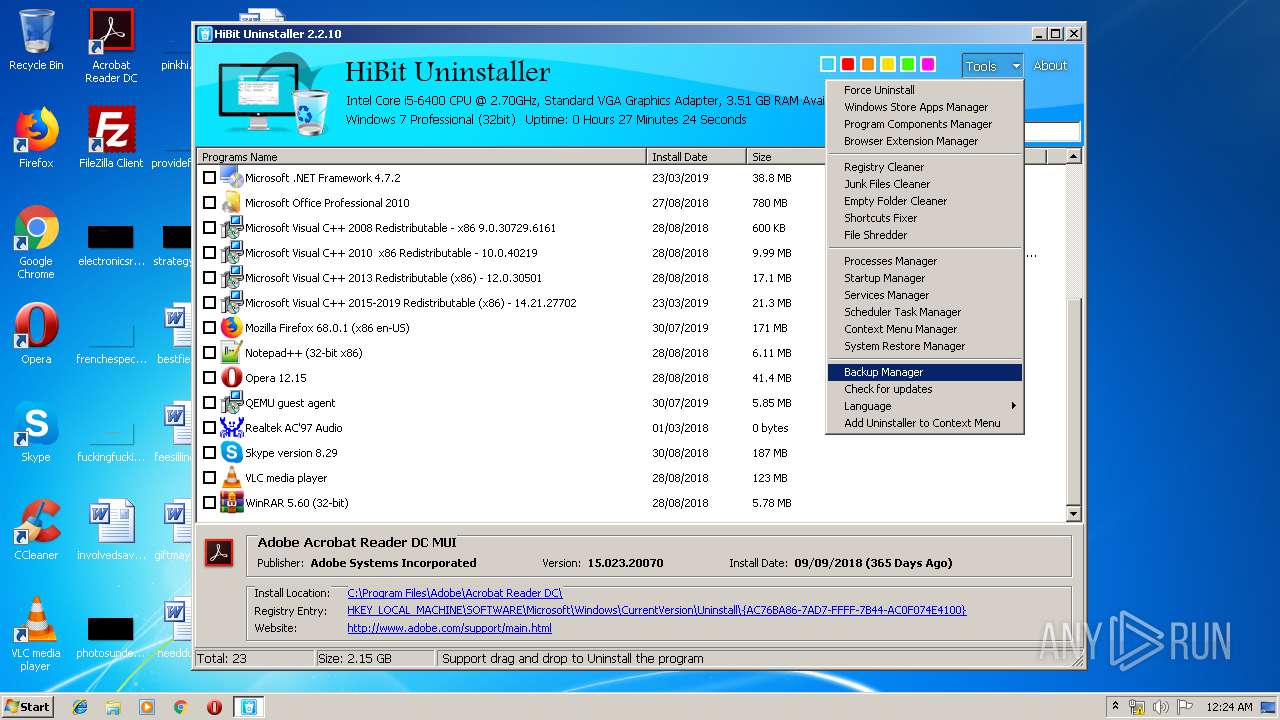Open Acrobat Reader DC desktop shortcut

pyautogui.click(x=111, y=46)
